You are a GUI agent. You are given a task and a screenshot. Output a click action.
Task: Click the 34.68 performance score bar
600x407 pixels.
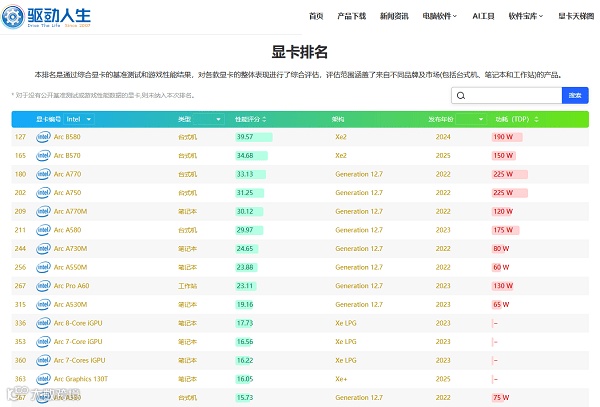click(x=251, y=156)
